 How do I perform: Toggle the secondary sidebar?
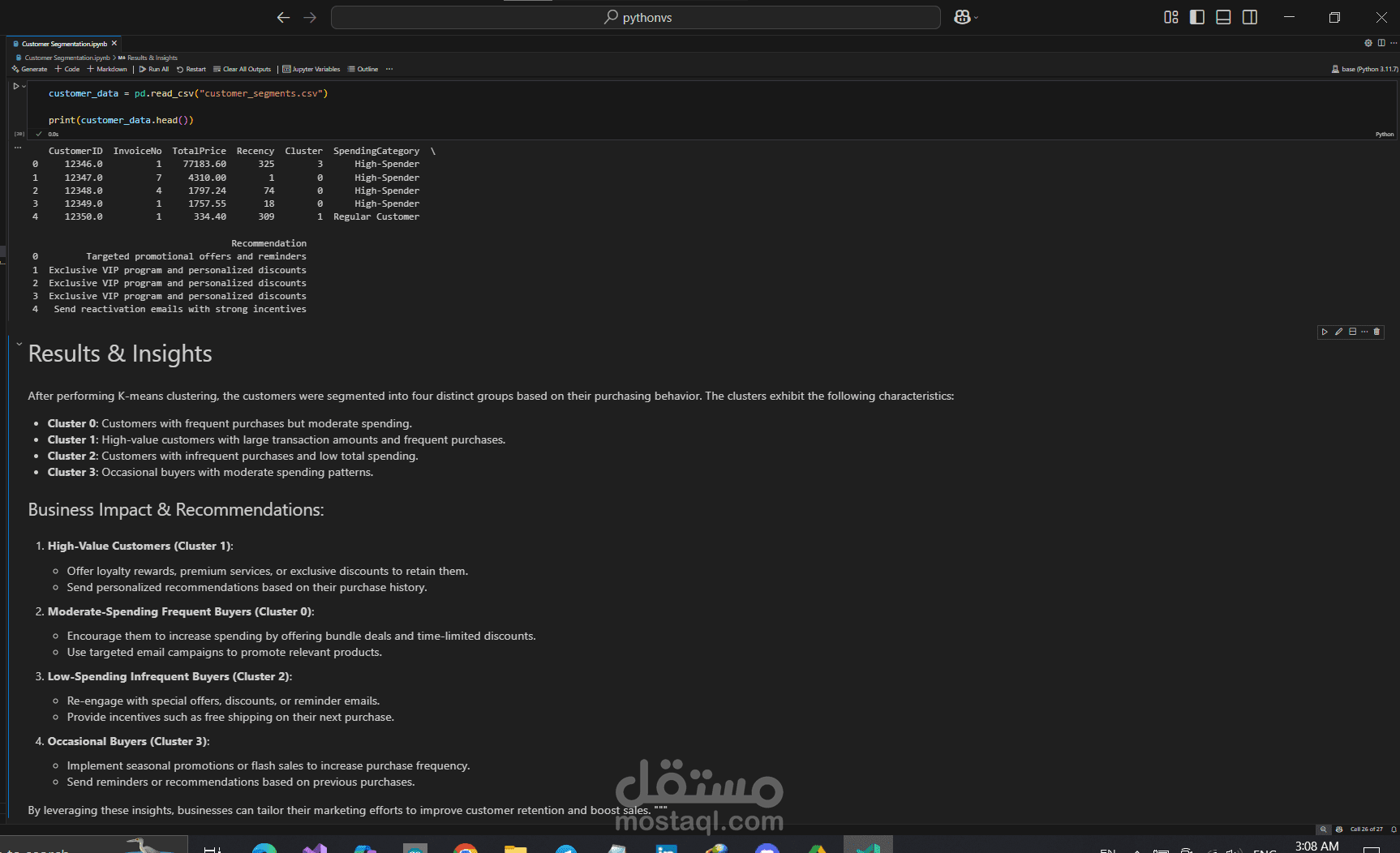point(1250,17)
